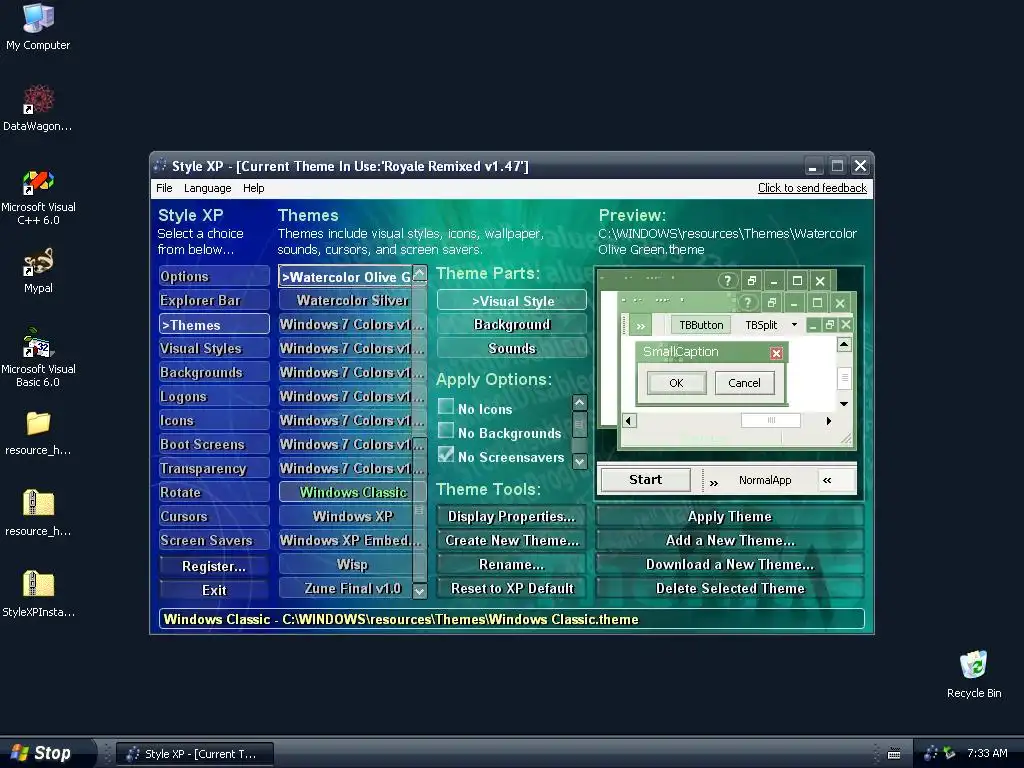
Task: Open the Boot Screens section
Action: tap(214, 444)
